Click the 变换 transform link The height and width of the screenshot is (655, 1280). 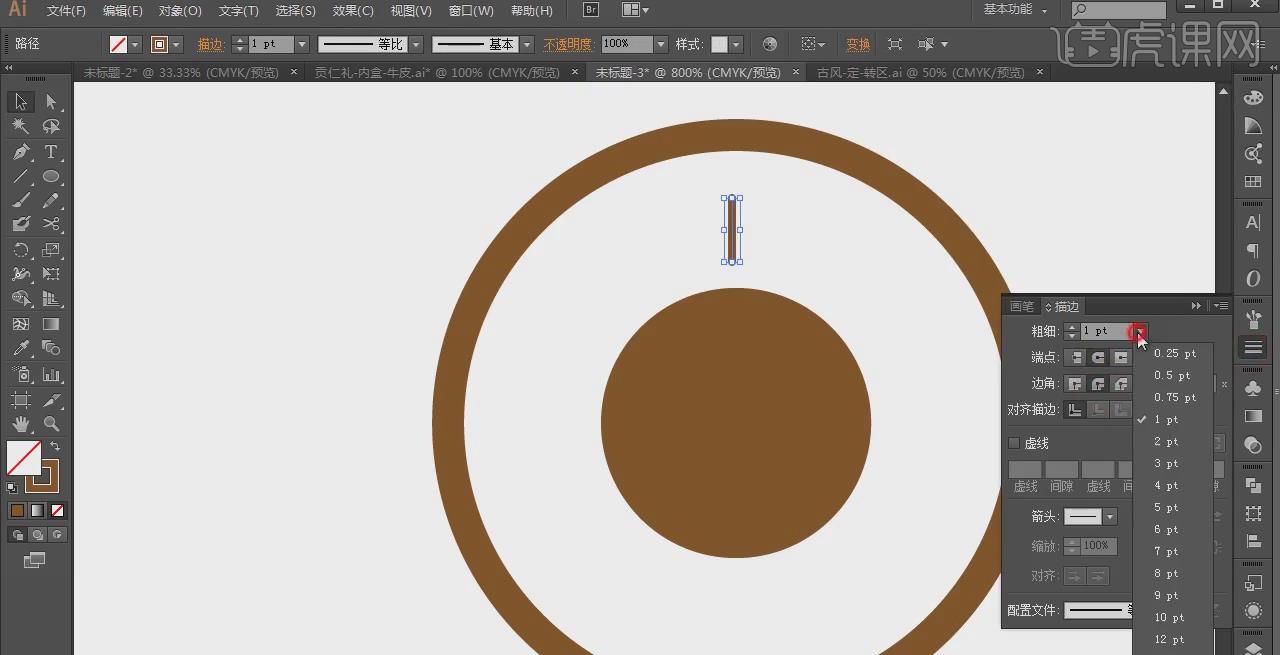[x=858, y=44]
